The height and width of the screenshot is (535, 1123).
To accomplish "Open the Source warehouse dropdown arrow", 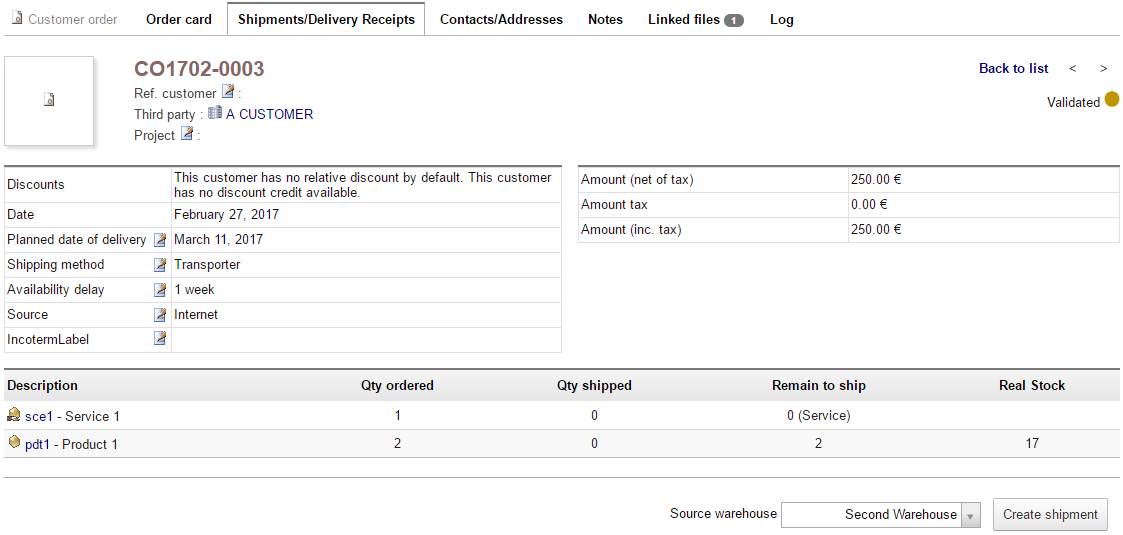I will (971, 515).
